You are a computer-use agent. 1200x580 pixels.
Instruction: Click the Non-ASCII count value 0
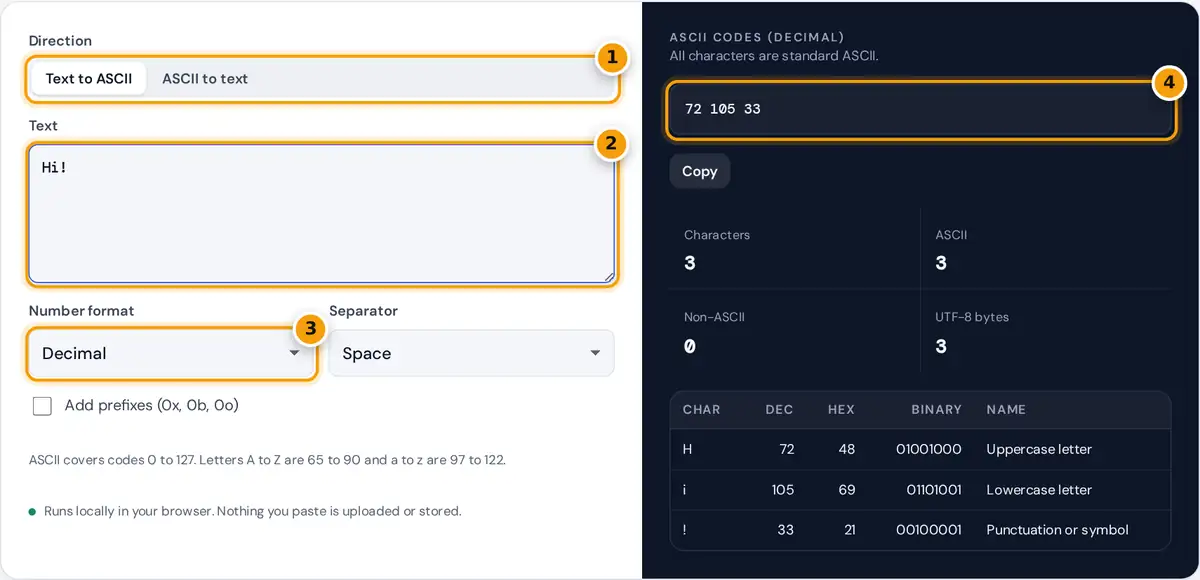tap(690, 347)
